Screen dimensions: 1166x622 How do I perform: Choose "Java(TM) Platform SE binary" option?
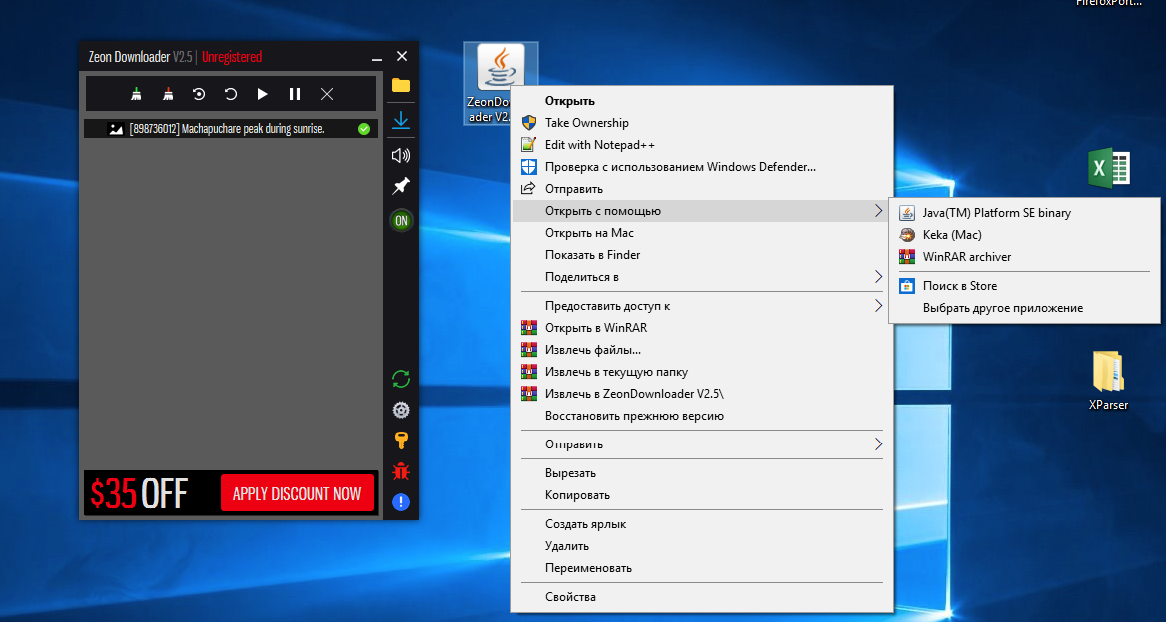pos(996,213)
